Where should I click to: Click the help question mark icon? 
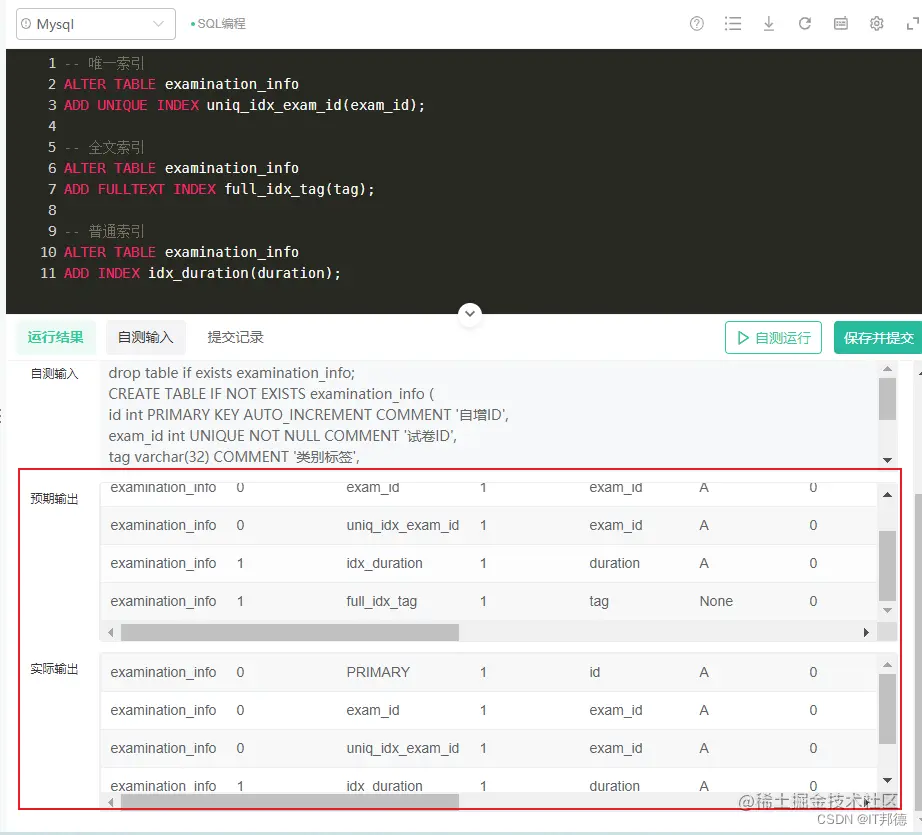coord(697,24)
